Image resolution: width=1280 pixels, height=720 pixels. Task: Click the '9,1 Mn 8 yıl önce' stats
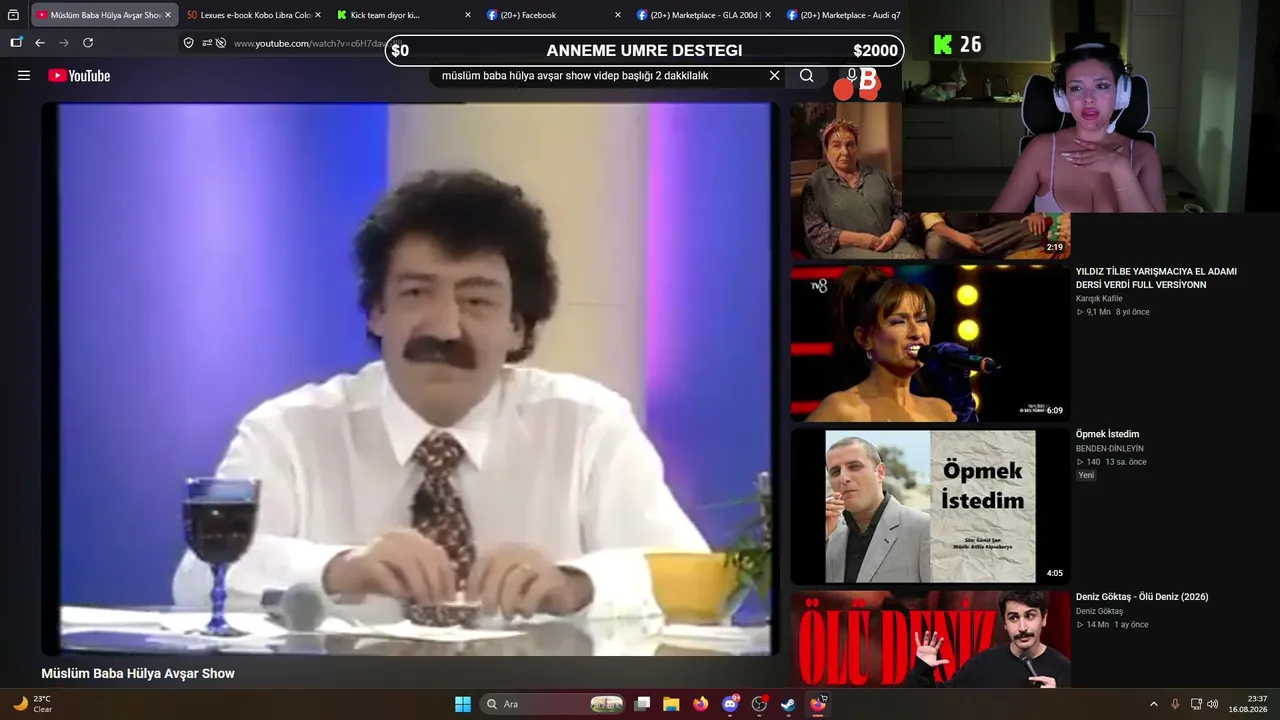tap(1113, 312)
